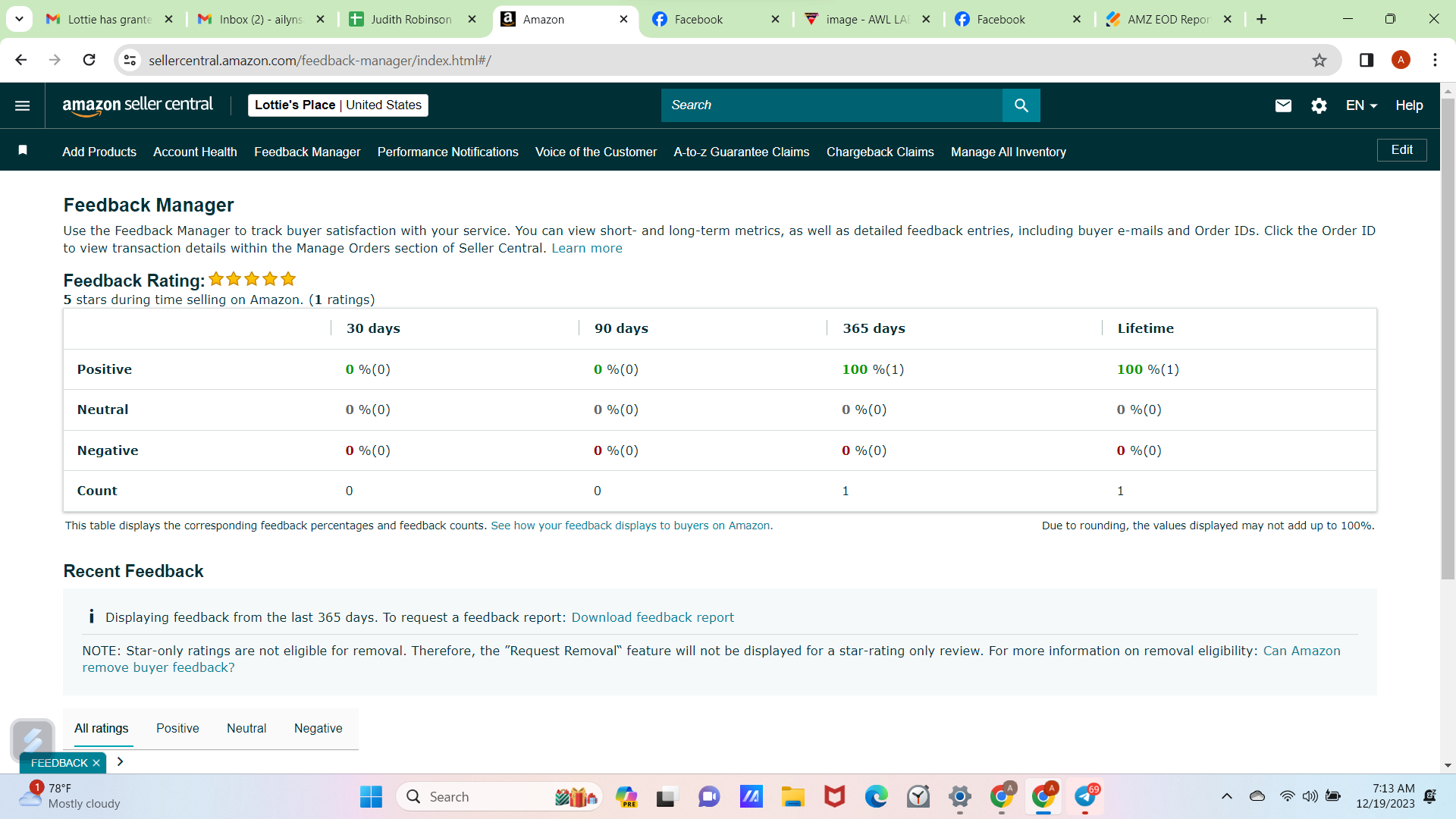Launch Microsoft Edge from the taskbar
Image resolution: width=1456 pixels, height=819 pixels.
[876, 797]
